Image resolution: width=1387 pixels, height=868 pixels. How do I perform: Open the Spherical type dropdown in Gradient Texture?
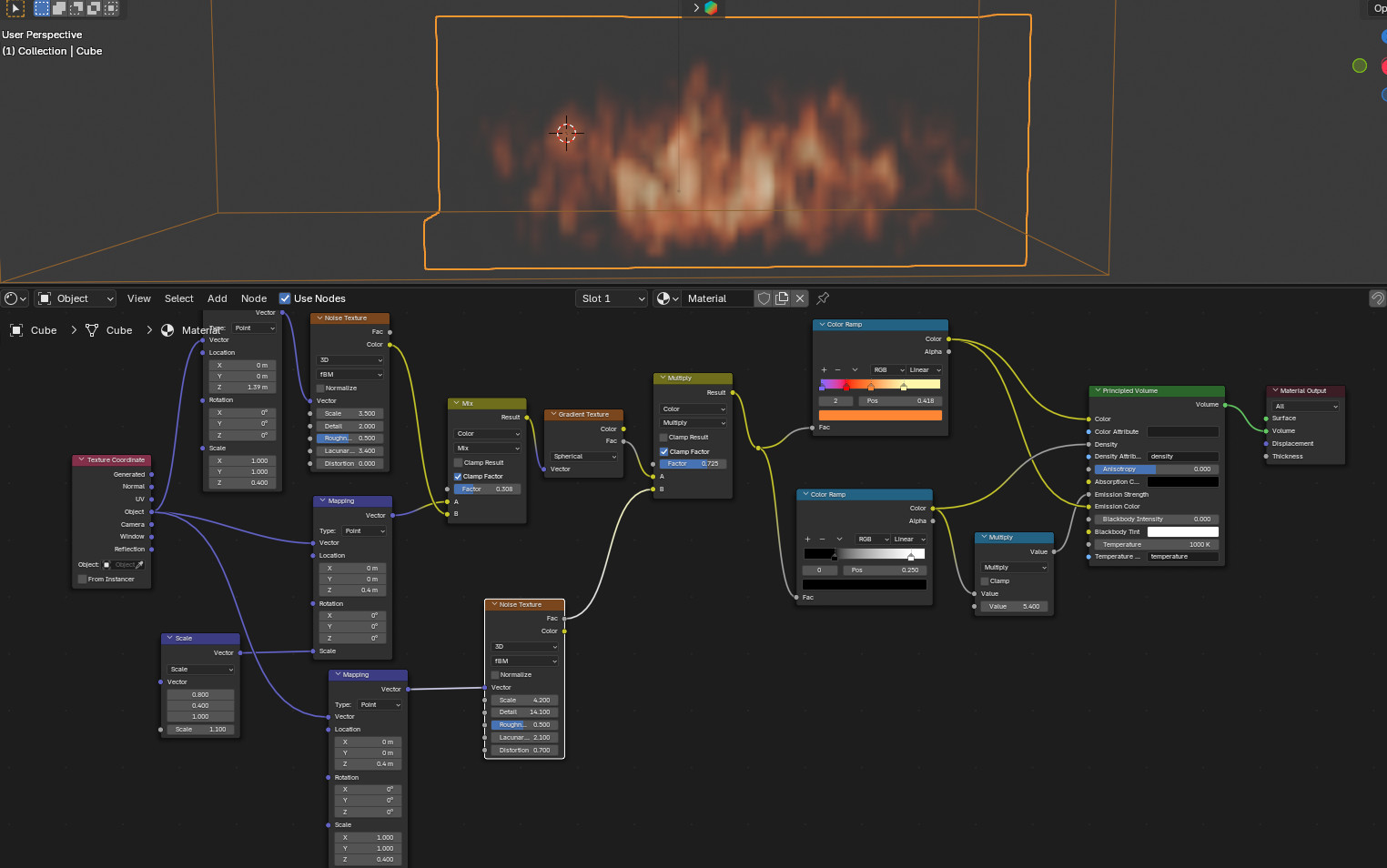(x=584, y=457)
